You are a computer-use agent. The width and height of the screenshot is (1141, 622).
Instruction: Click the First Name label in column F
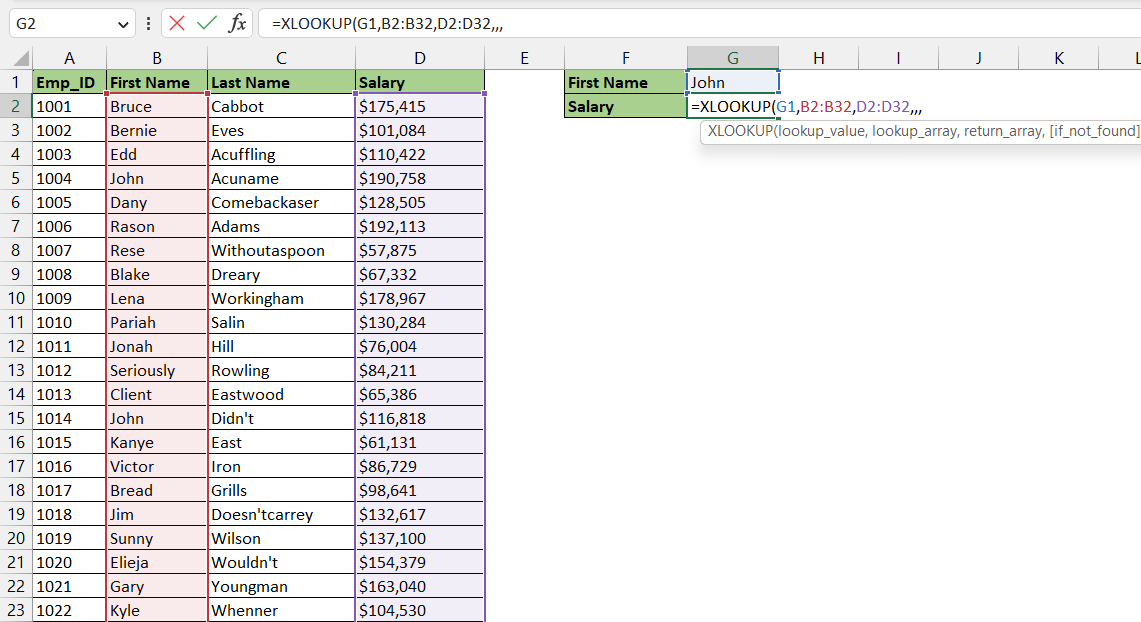[625, 82]
